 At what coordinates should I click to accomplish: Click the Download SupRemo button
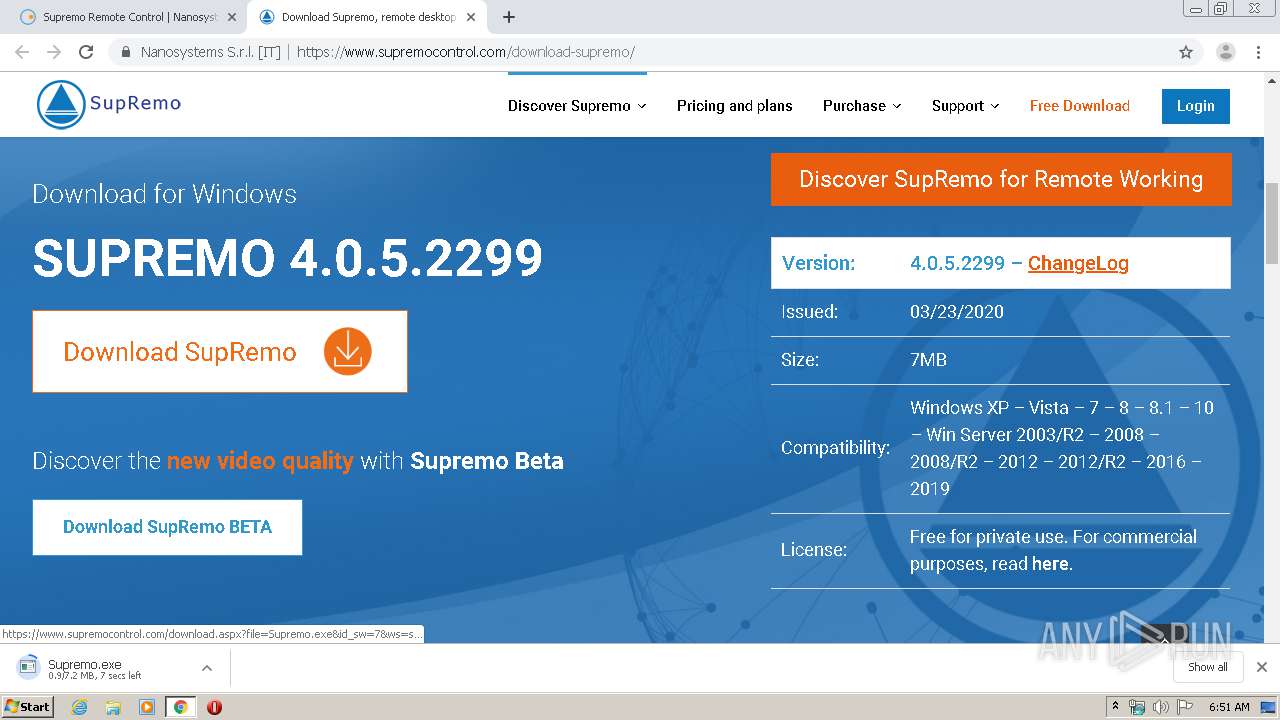[x=220, y=351]
